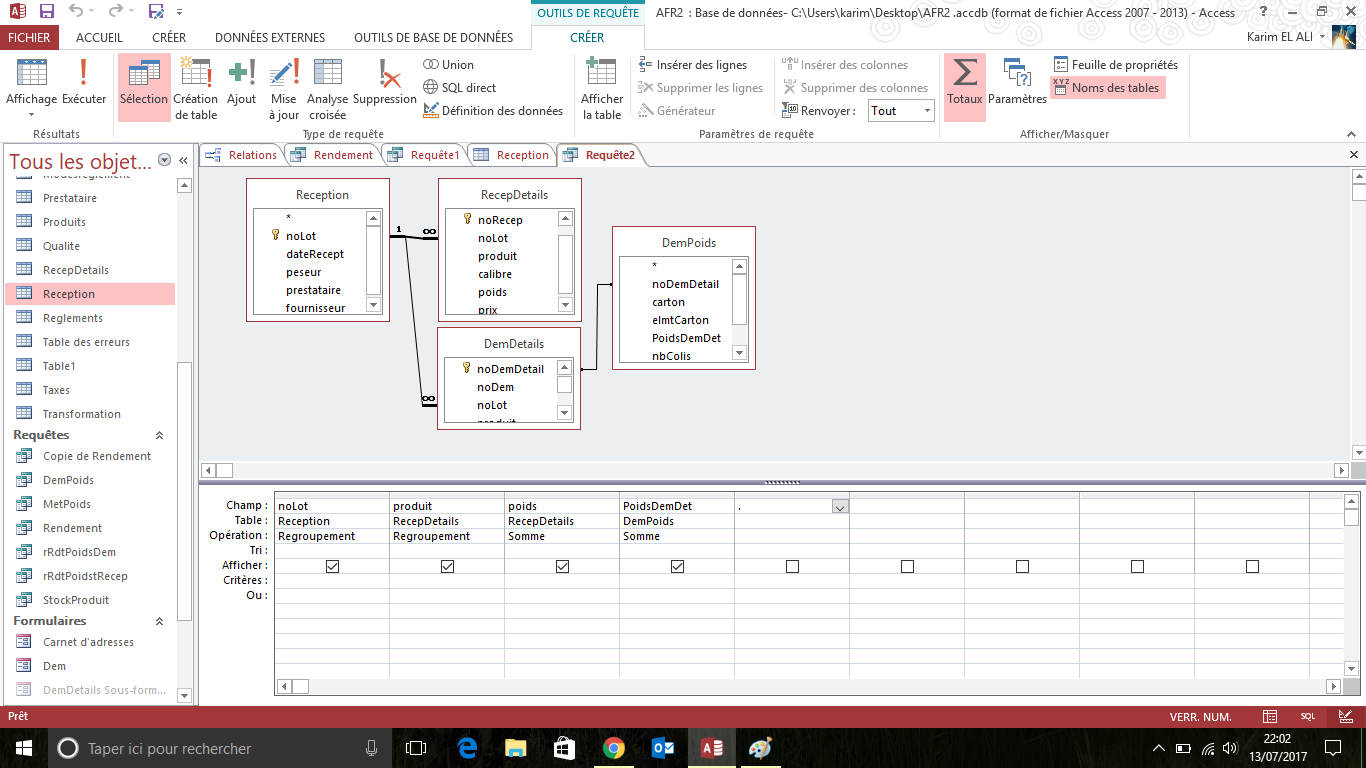
Task: Click the Somme operation under poids
Action: click(x=562, y=536)
